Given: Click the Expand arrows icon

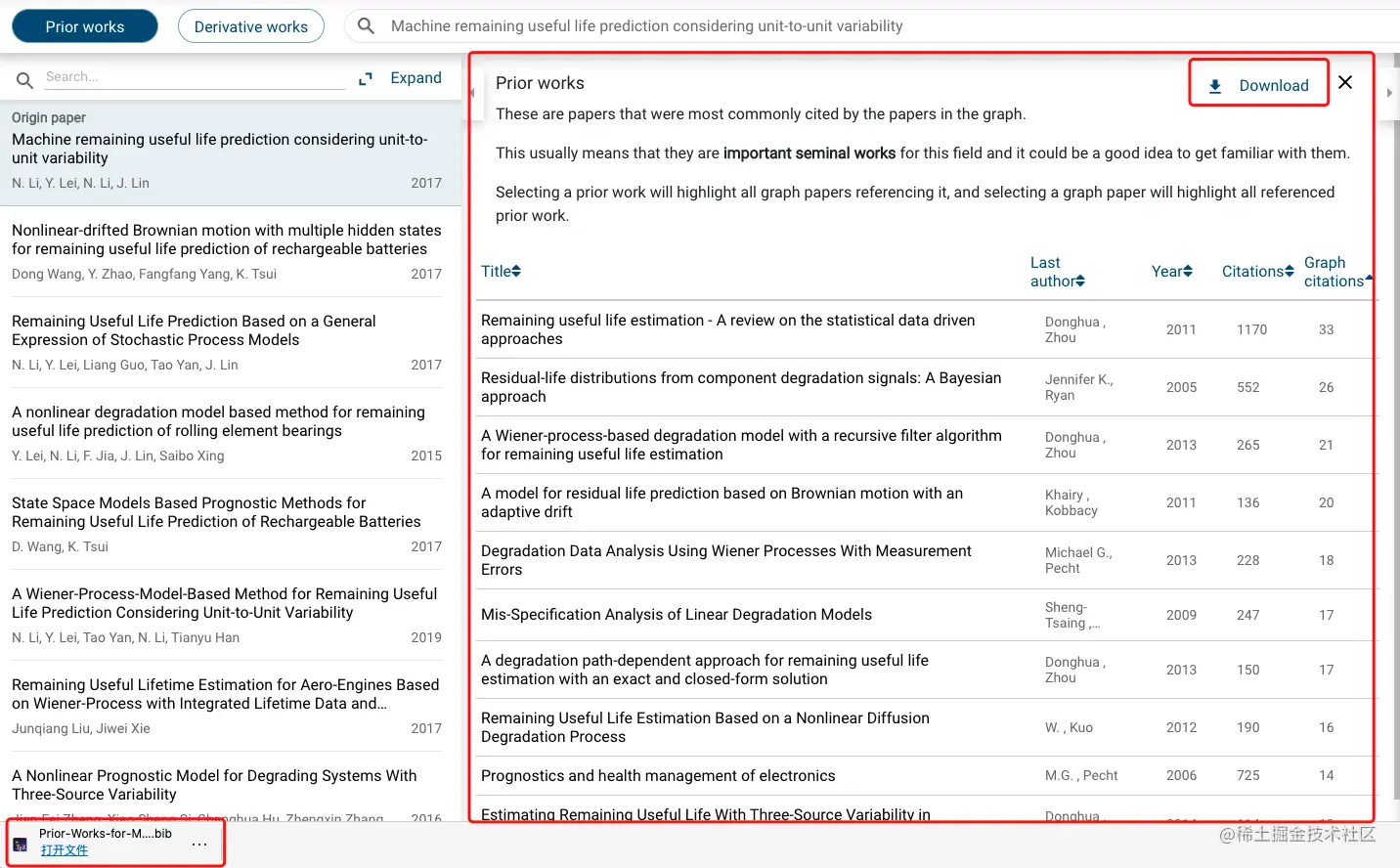Looking at the screenshot, I should coord(366,78).
